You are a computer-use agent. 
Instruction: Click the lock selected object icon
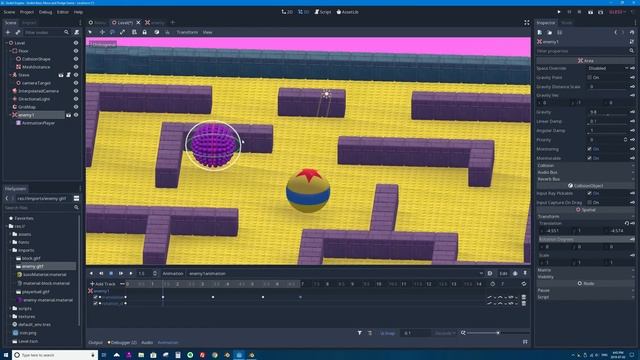144,32
